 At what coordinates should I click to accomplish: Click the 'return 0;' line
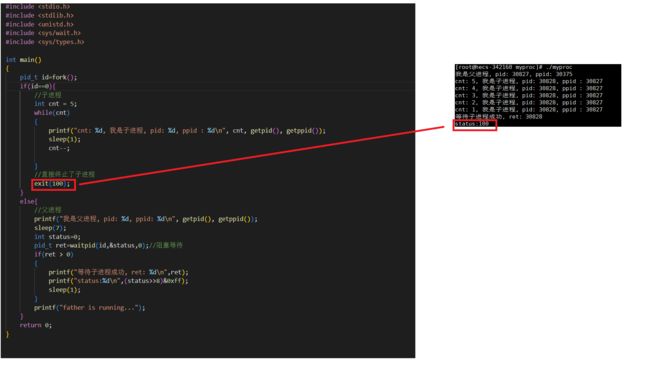point(36,325)
